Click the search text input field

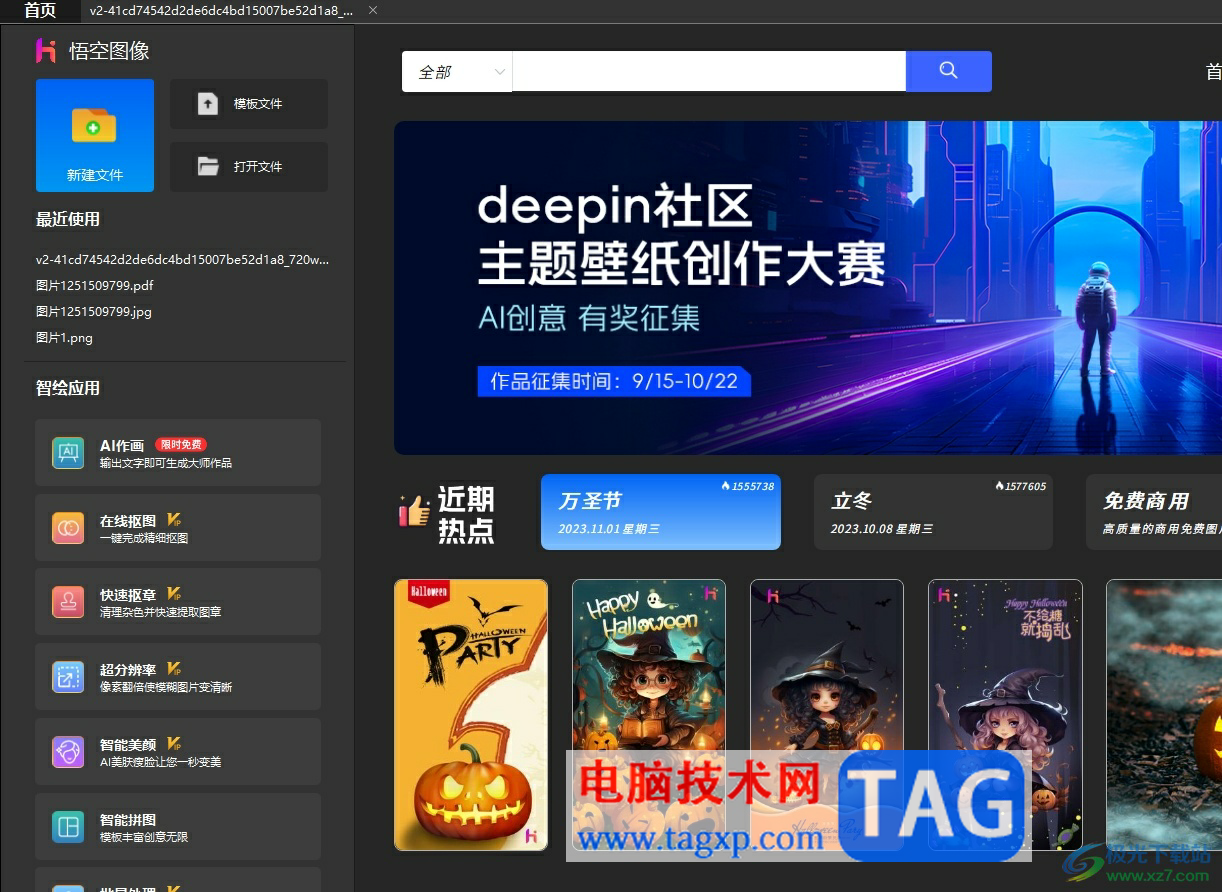pyautogui.click(x=709, y=72)
